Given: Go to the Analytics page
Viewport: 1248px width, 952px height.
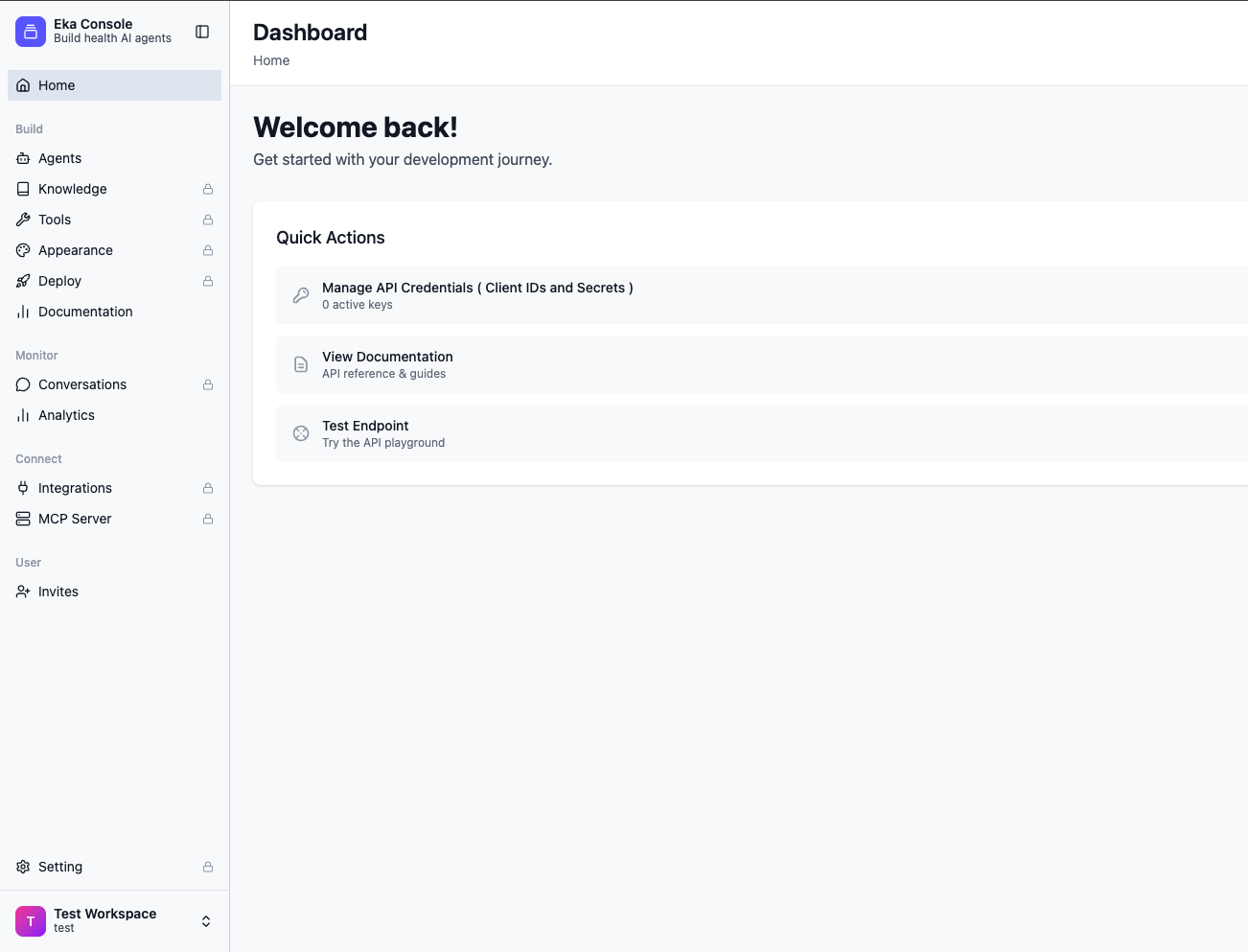Looking at the screenshot, I should pos(115,415).
